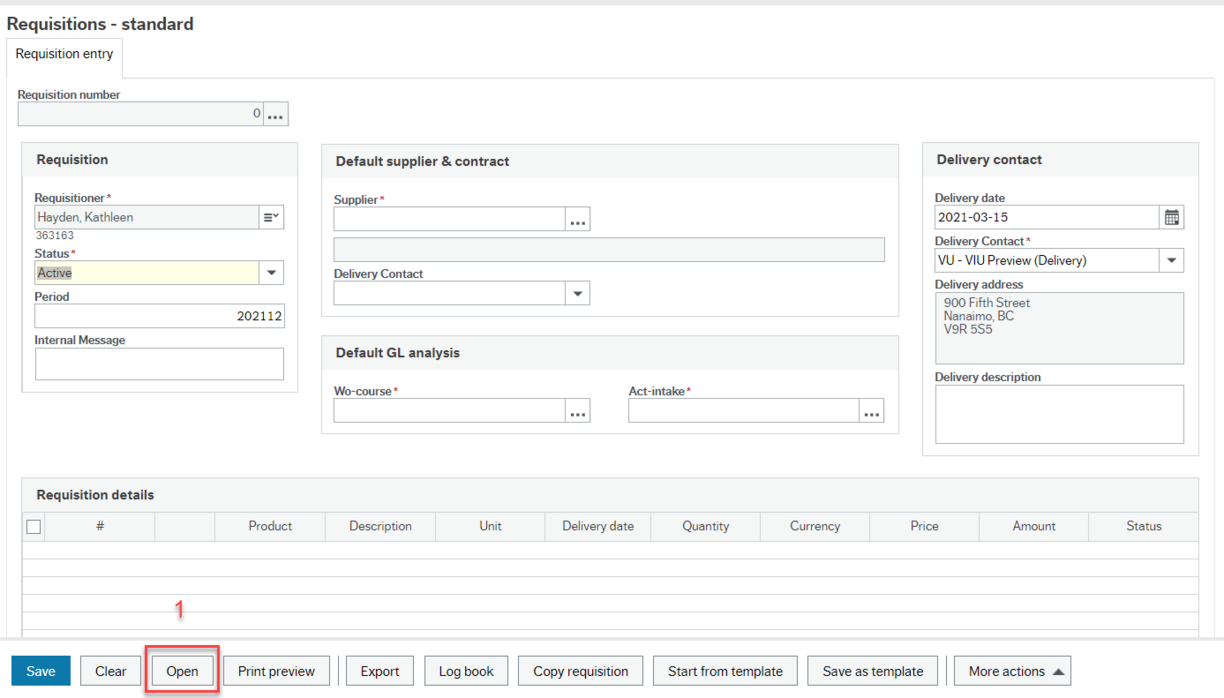Export the requisition
This screenshot has width=1224, height=698.
(x=379, y=671)
